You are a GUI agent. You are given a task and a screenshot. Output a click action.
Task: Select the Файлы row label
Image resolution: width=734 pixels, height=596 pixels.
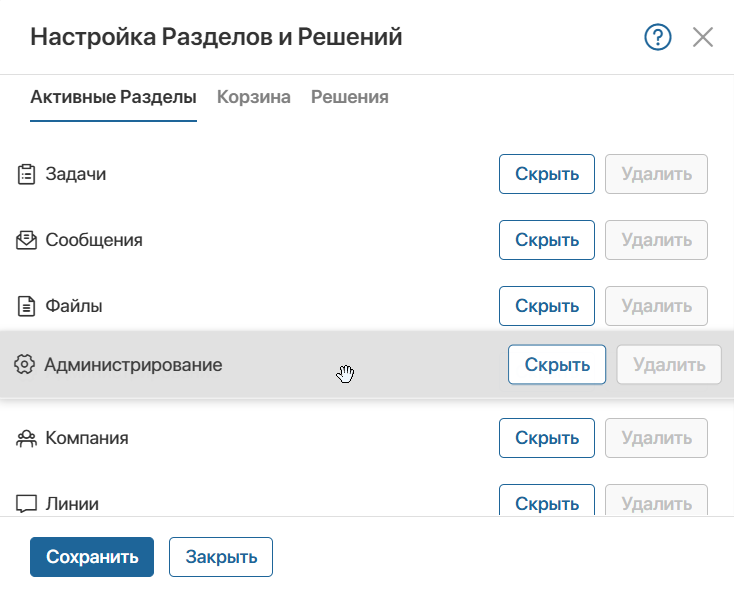(74, 306)
